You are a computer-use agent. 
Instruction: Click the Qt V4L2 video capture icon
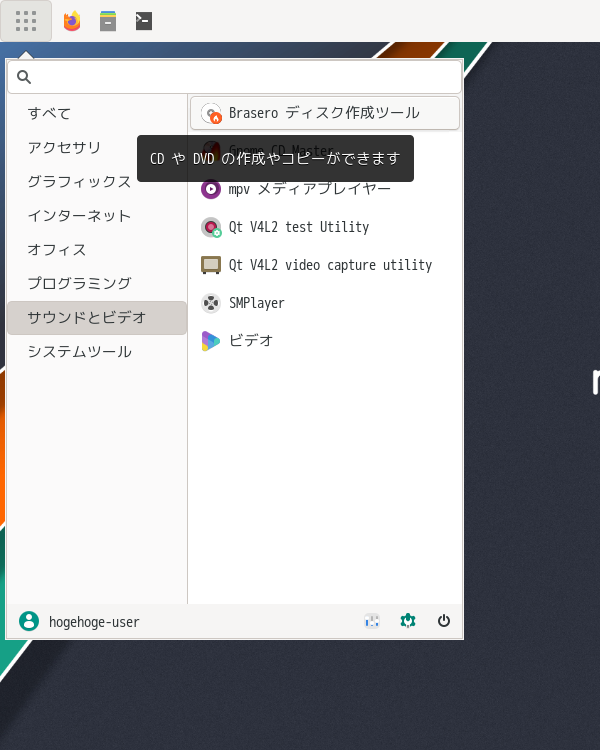coord(211,265)
